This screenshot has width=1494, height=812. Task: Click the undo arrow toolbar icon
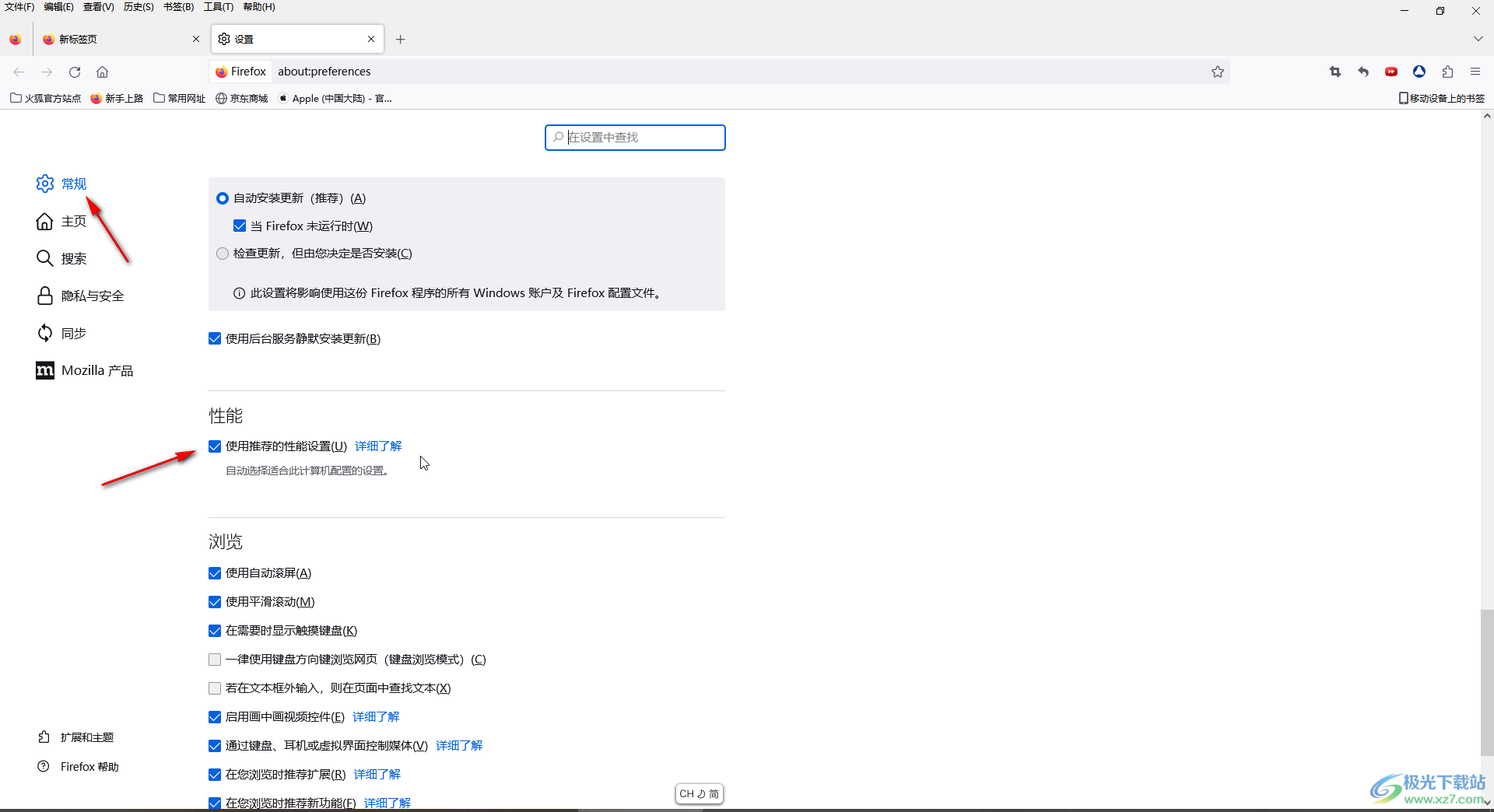[1363, 72]
